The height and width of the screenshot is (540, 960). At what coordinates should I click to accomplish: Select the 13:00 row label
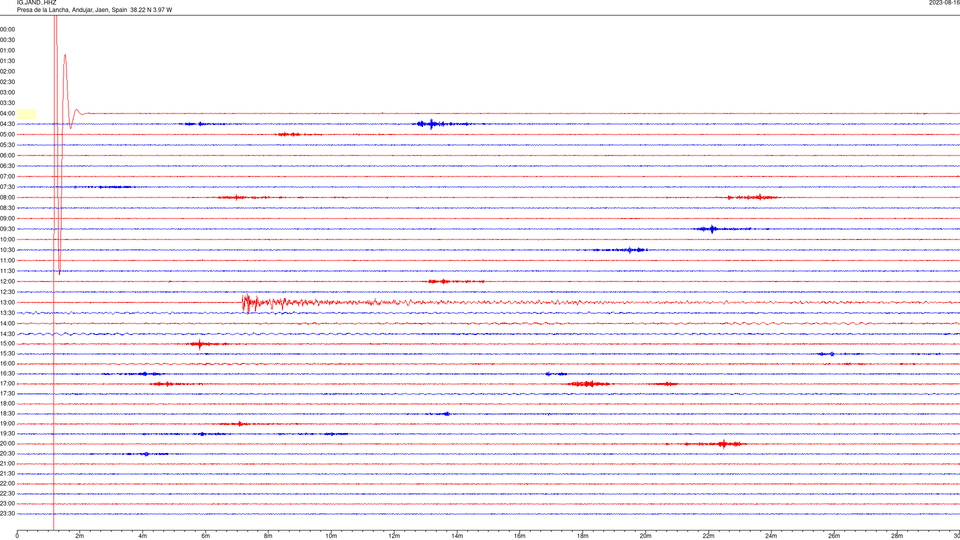pyautogui.click(x=7, y=303)
